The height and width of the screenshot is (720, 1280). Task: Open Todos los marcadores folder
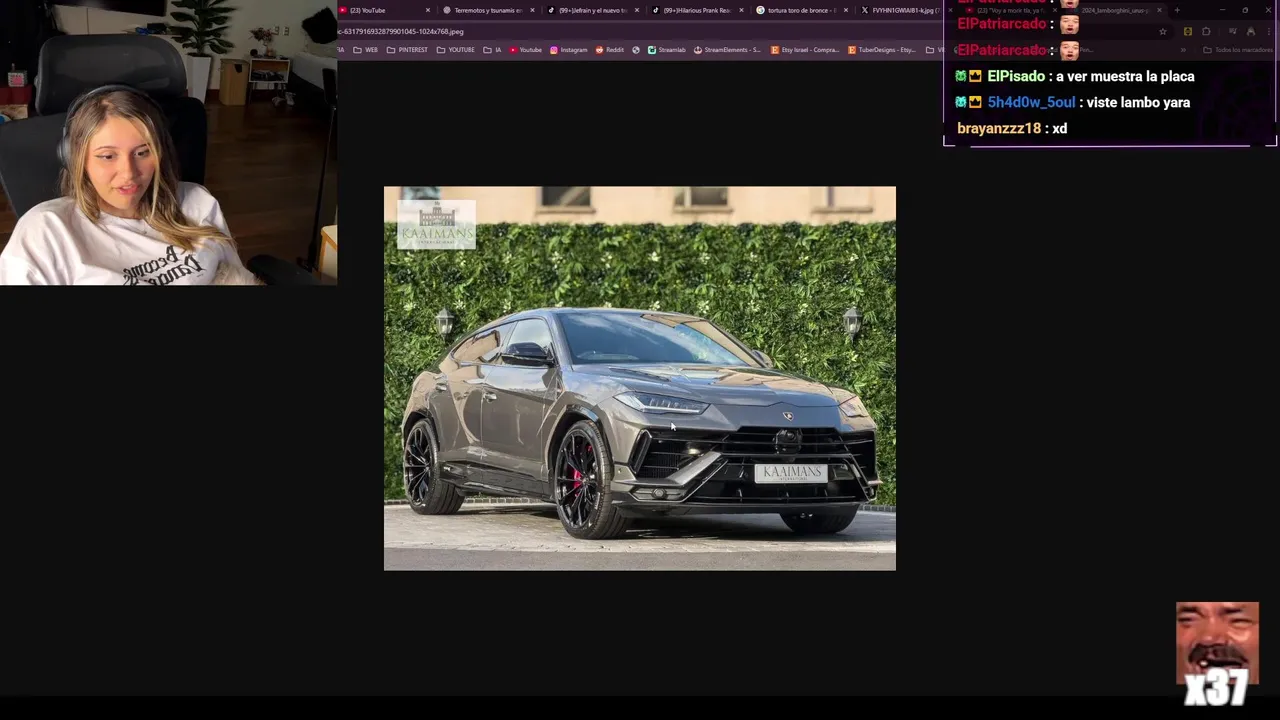[1238, 50]
